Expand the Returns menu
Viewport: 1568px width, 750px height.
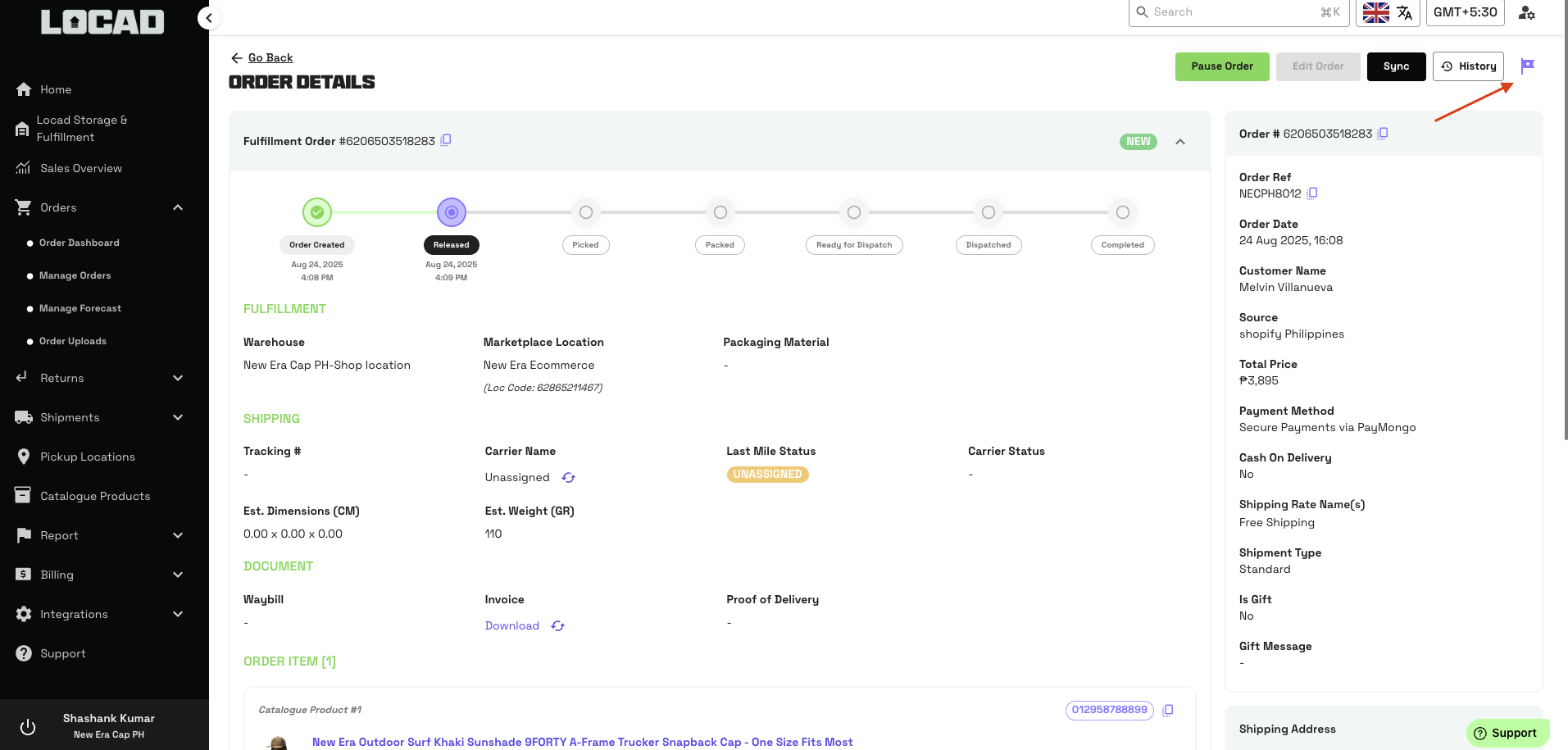tap(178, 378)
